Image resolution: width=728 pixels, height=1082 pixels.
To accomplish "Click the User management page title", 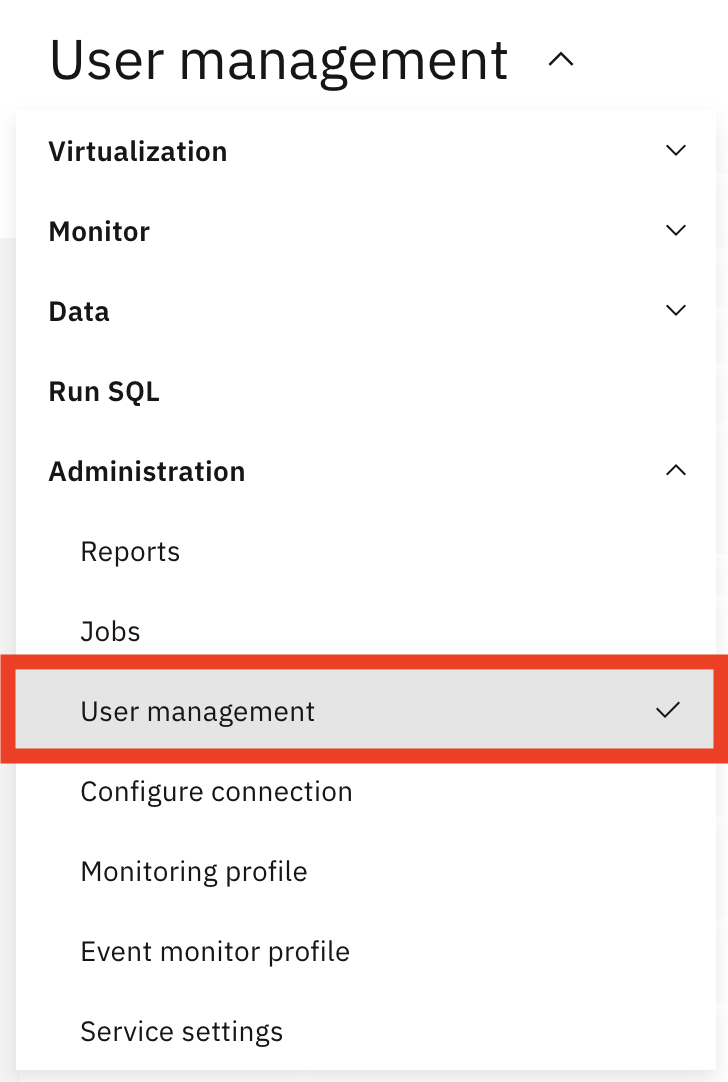I will coord(278,60).
